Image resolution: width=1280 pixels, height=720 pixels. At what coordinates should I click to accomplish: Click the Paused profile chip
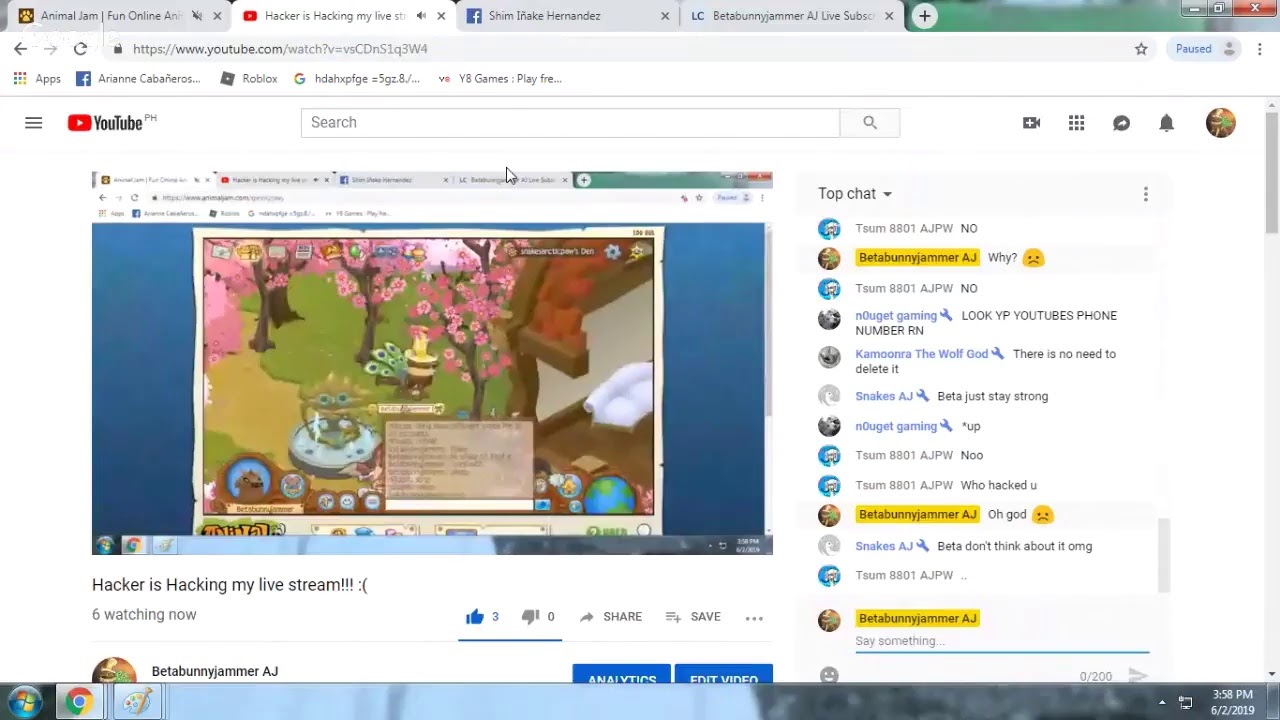click(1203, 49)
